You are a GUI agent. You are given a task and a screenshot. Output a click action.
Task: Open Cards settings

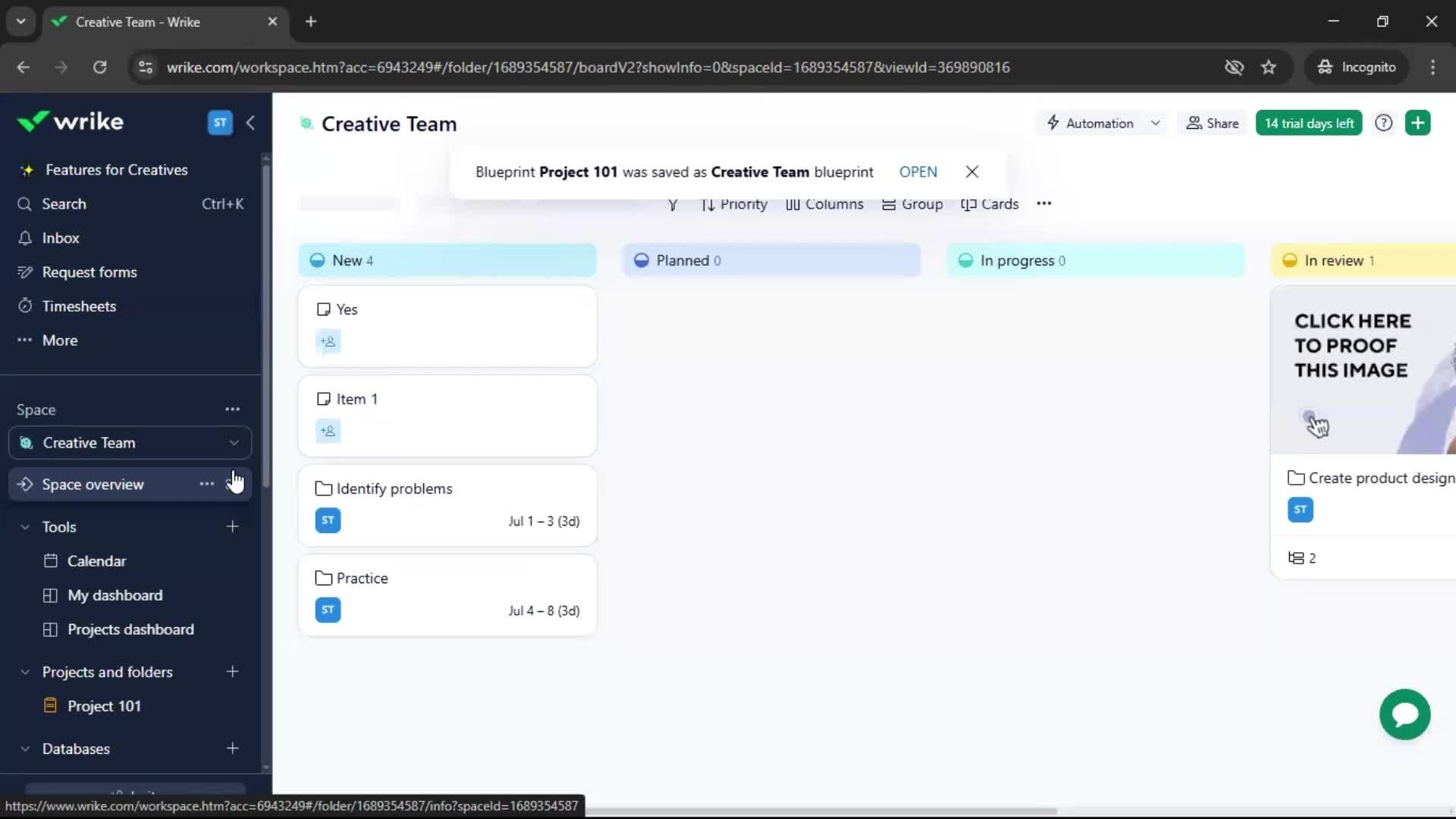point(990,204)
